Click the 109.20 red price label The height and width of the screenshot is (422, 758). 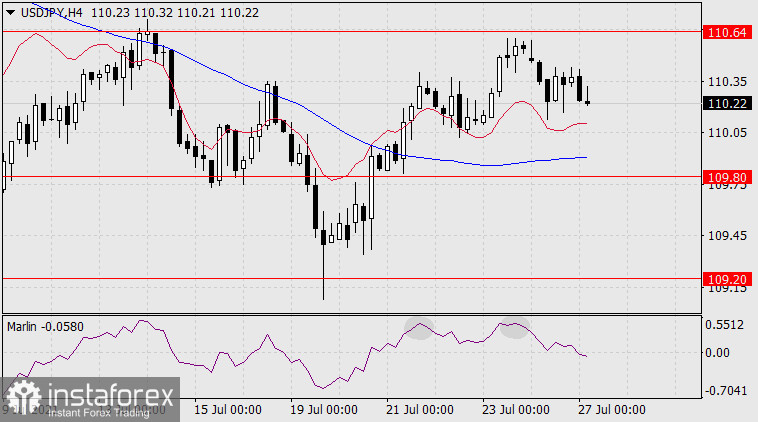pyautogui.click(x=729, y=279)
